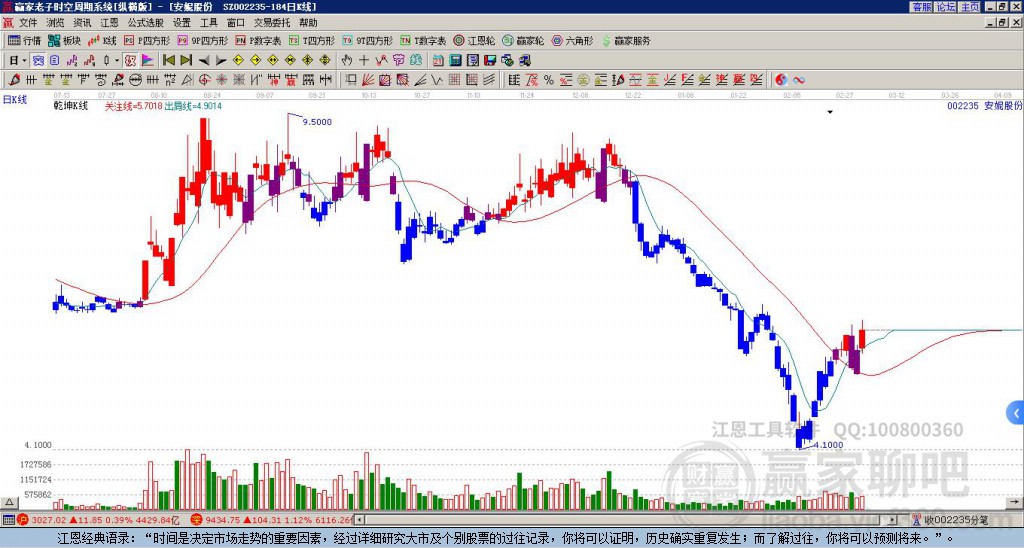Open the 六角形 hexagon tool
The image size is (1024, 548).
point(572,40)
